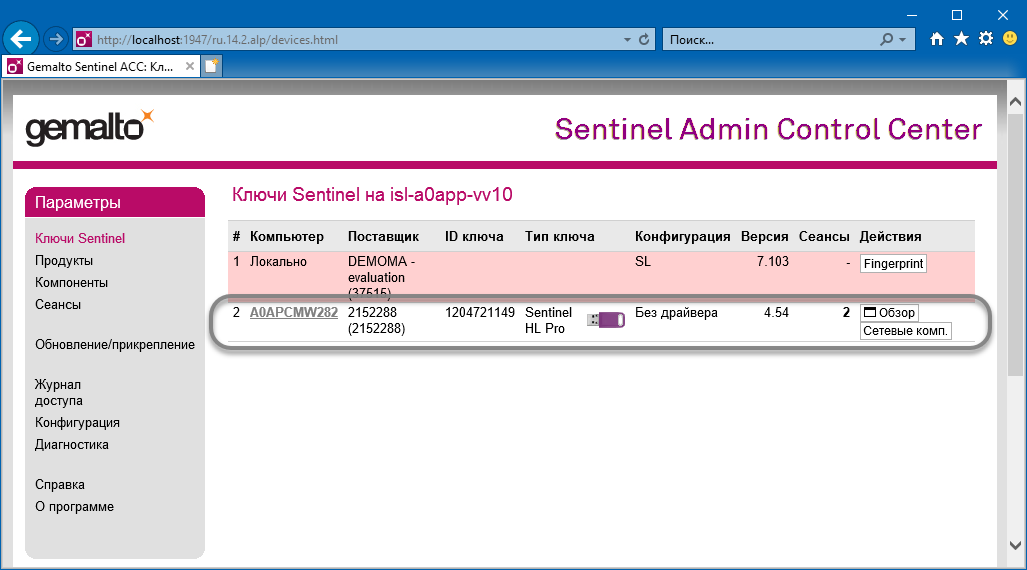The image size is (1027, 570).
Task: Open Обновление/прикрепление page
Action: (115, 345)
